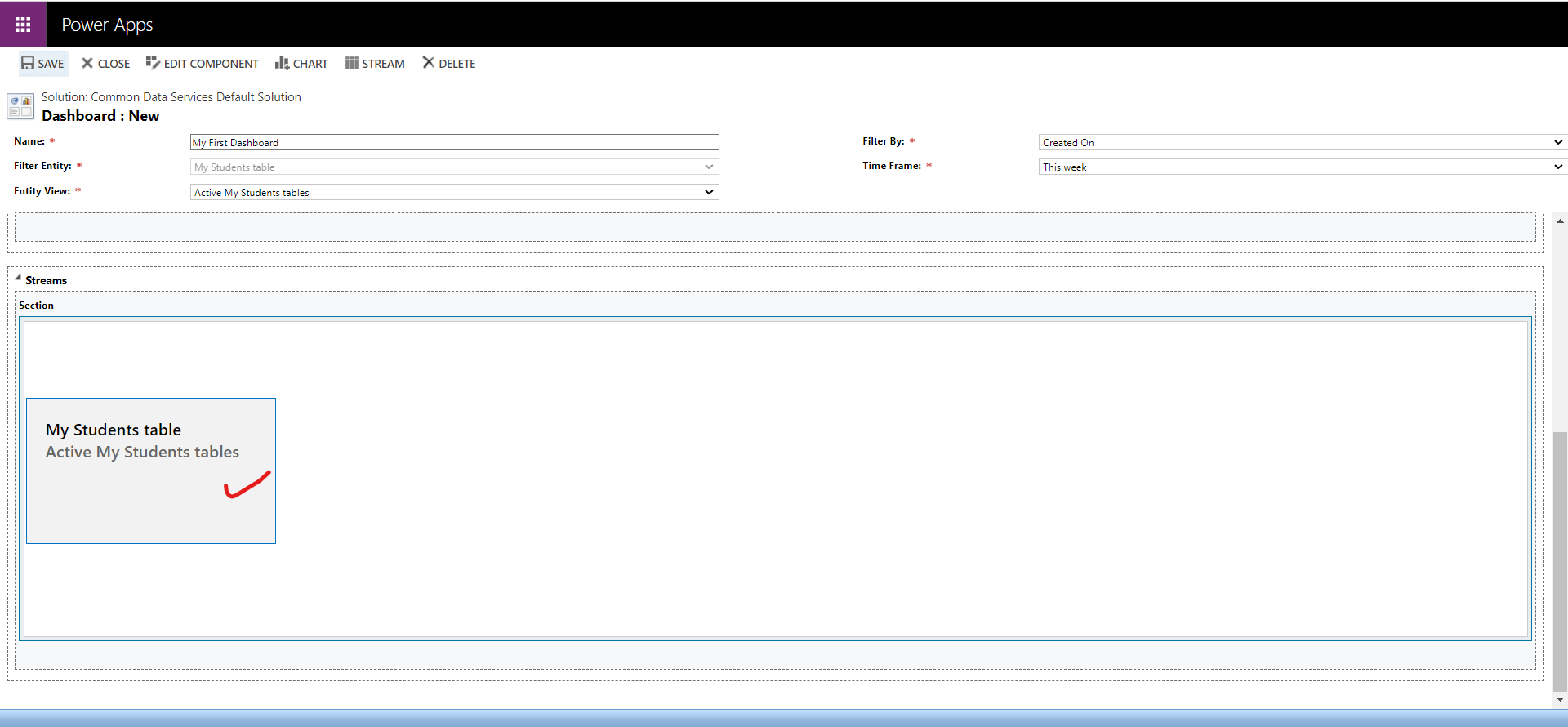The height and width of the screenshot is (727, 1568).
Task: Open the Power Apps app launcher waffle
Action: [x=23, y=25]
